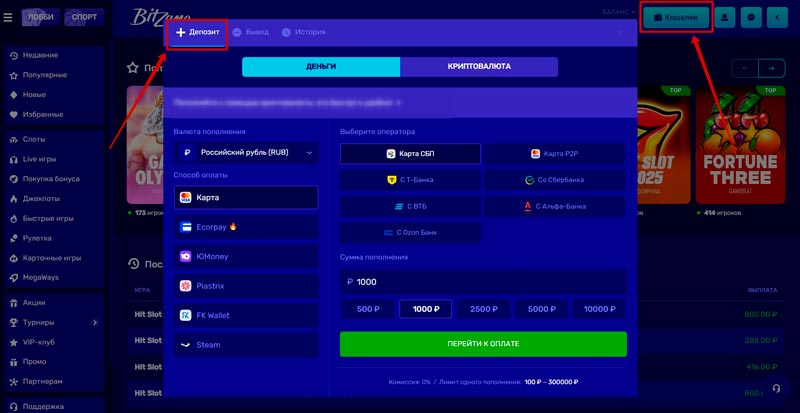This screenshot has width=800, height=413.
Task: Open the chat messages icon
Action: tap(751, 17)
